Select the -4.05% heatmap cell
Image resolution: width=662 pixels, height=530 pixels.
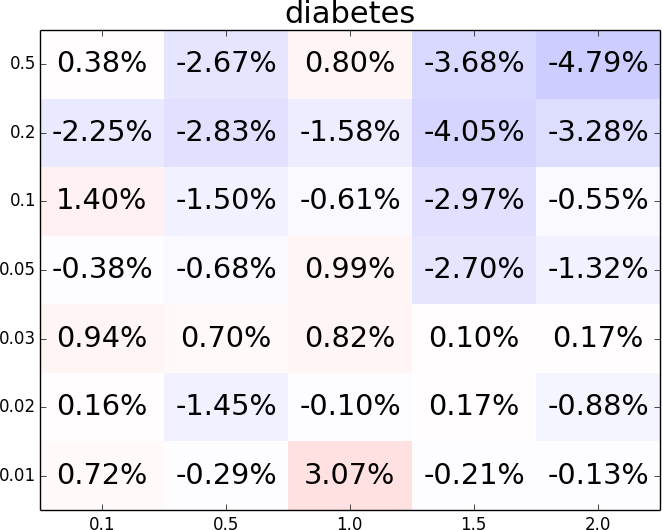point(474,132)
